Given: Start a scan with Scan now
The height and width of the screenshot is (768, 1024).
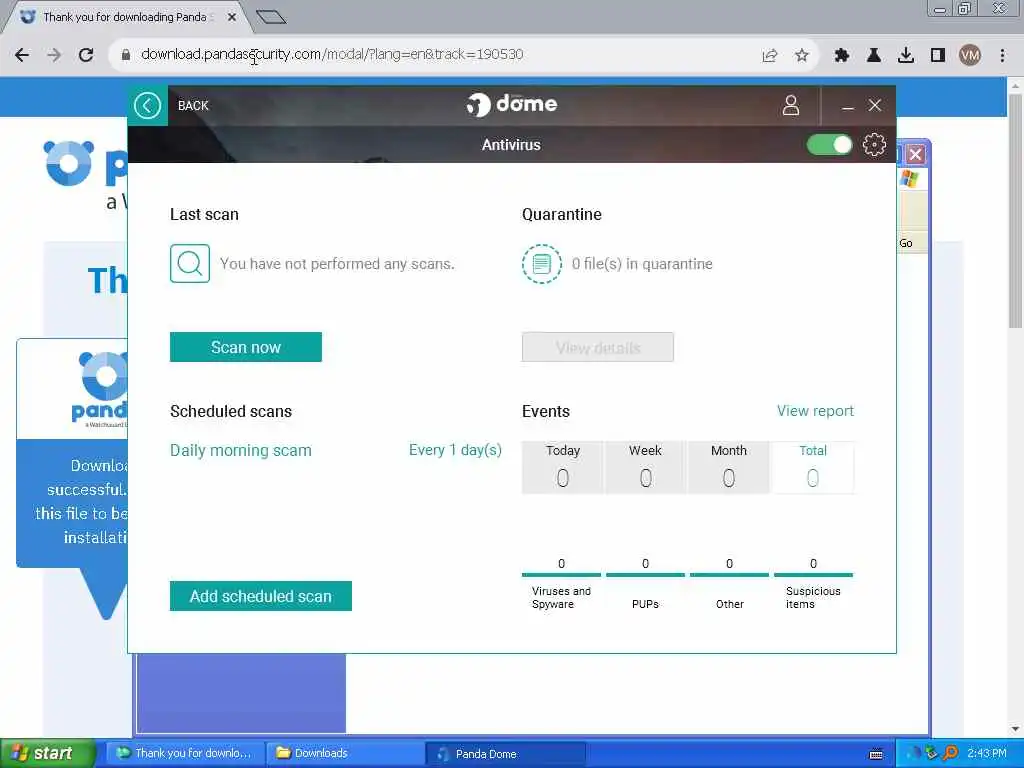Looking at the screenshot, I should 246,347.
